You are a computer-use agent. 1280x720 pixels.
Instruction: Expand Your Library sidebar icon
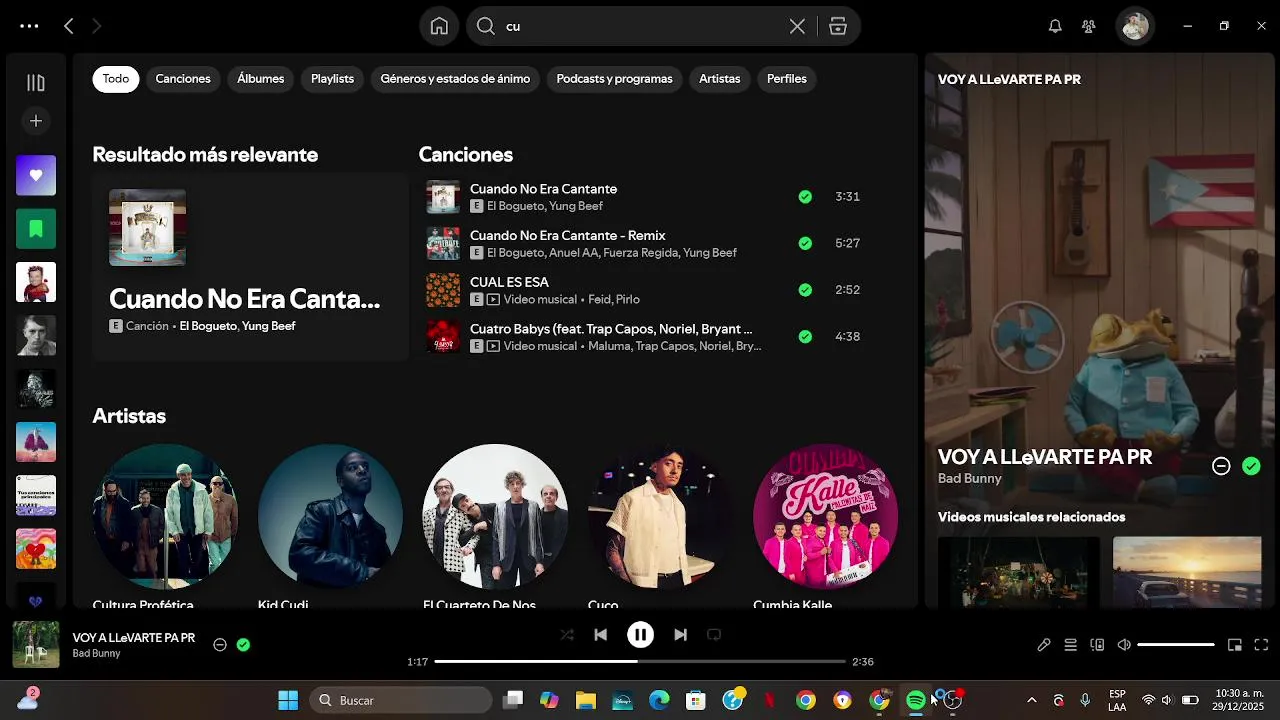point(36,83)
